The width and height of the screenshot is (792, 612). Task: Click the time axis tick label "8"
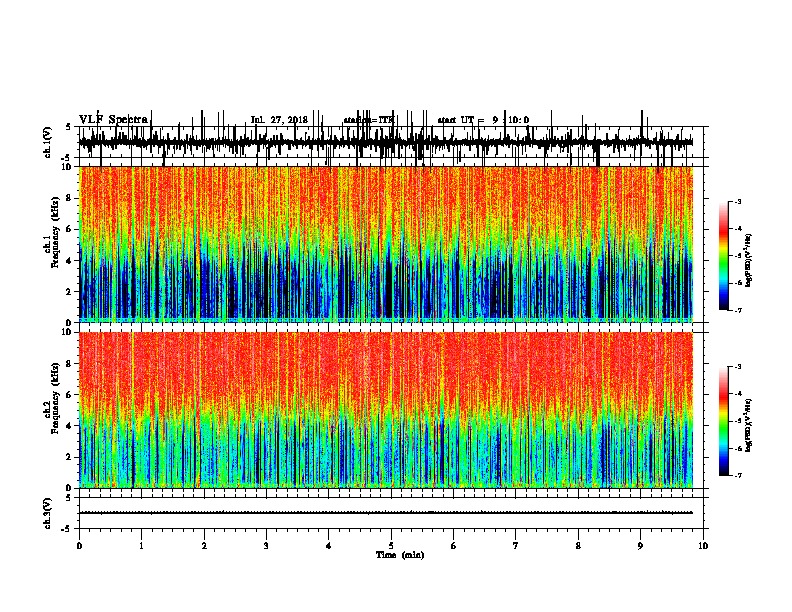[x=578, y=546]
